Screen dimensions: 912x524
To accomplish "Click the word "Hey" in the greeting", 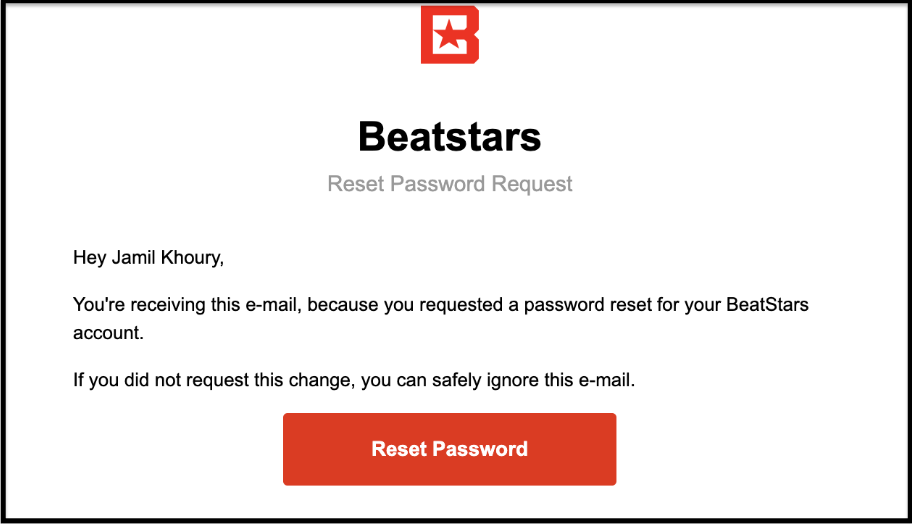I will pos(89,258).
